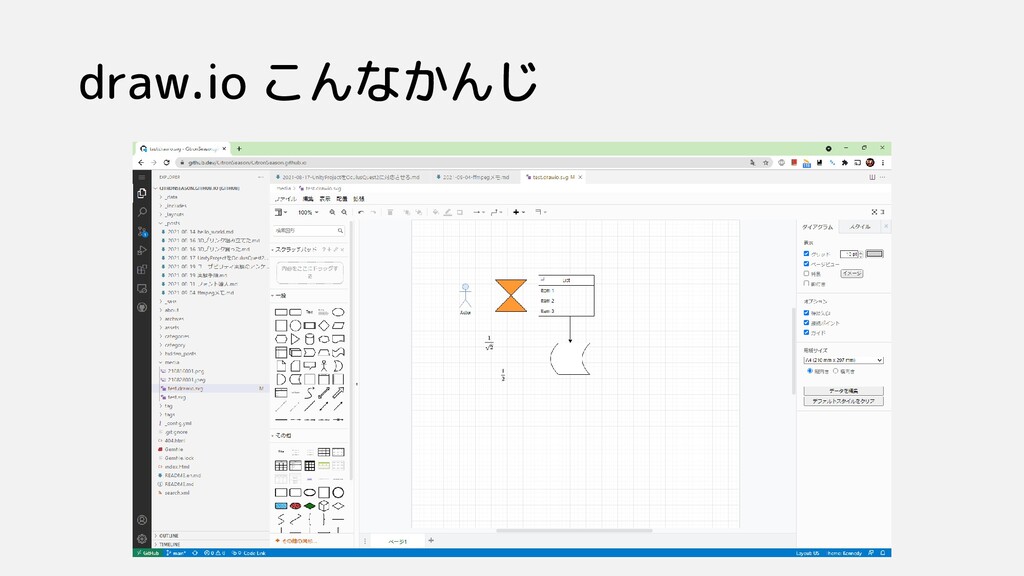Viewport: 1024px width, 576px height.
Task: Click the delete trash icon in toolbar
Action: pyautogui.click(x=390, y=212)
